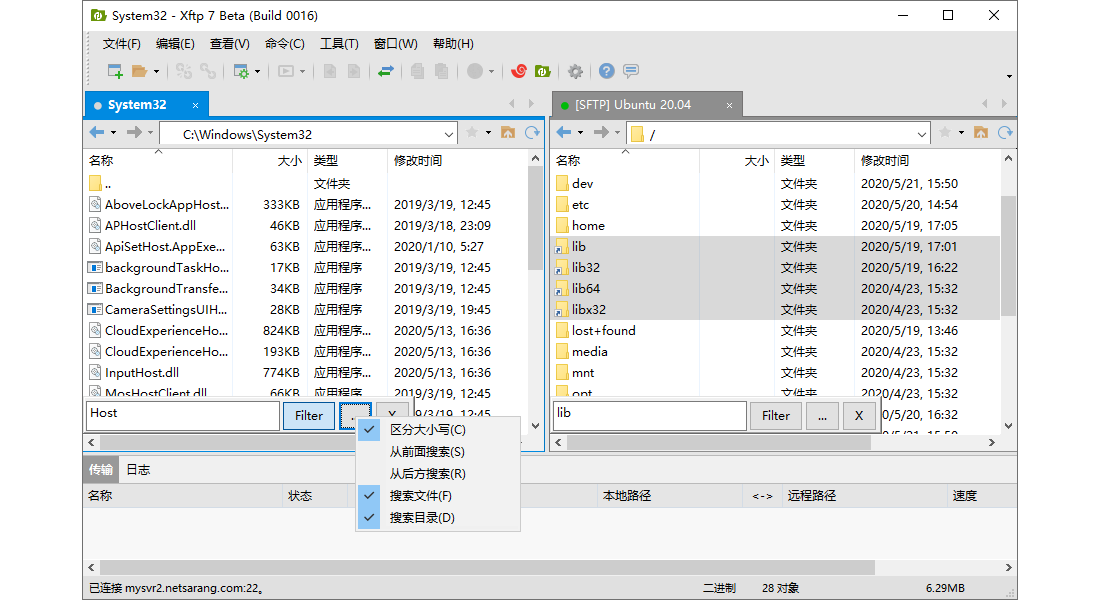
Task: Click the Filter button in remote pane
Action: (776, 415)
